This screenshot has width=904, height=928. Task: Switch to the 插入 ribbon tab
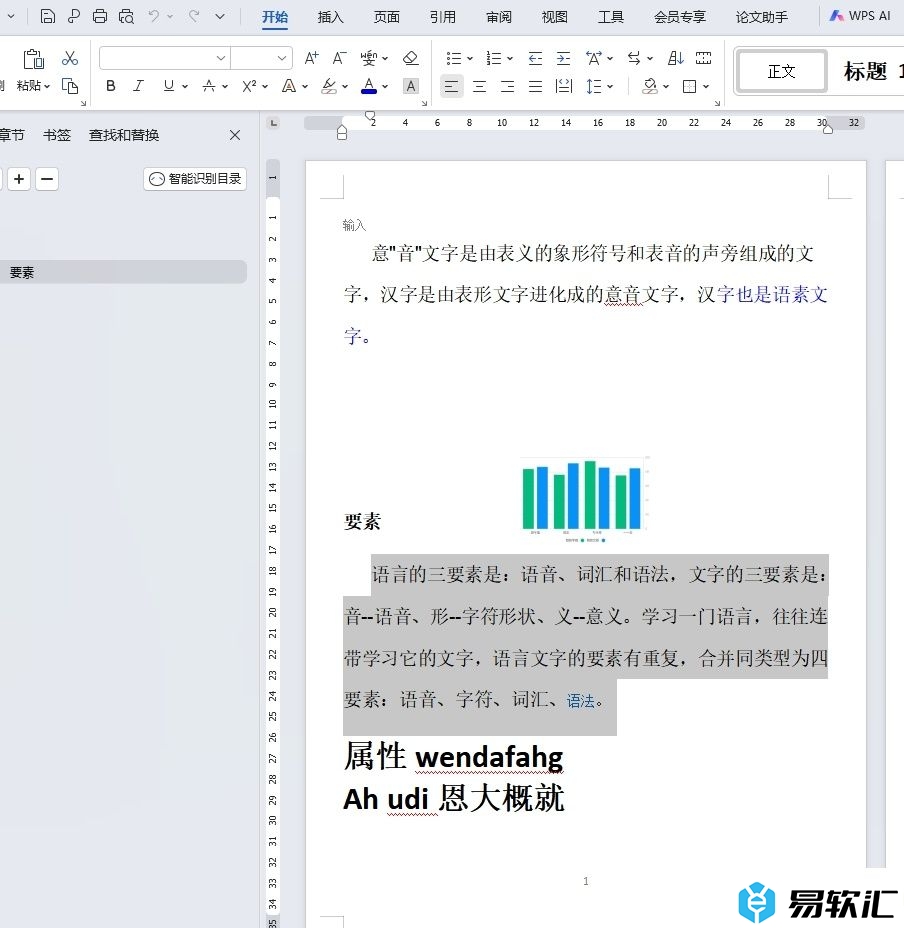click(330, 17)
